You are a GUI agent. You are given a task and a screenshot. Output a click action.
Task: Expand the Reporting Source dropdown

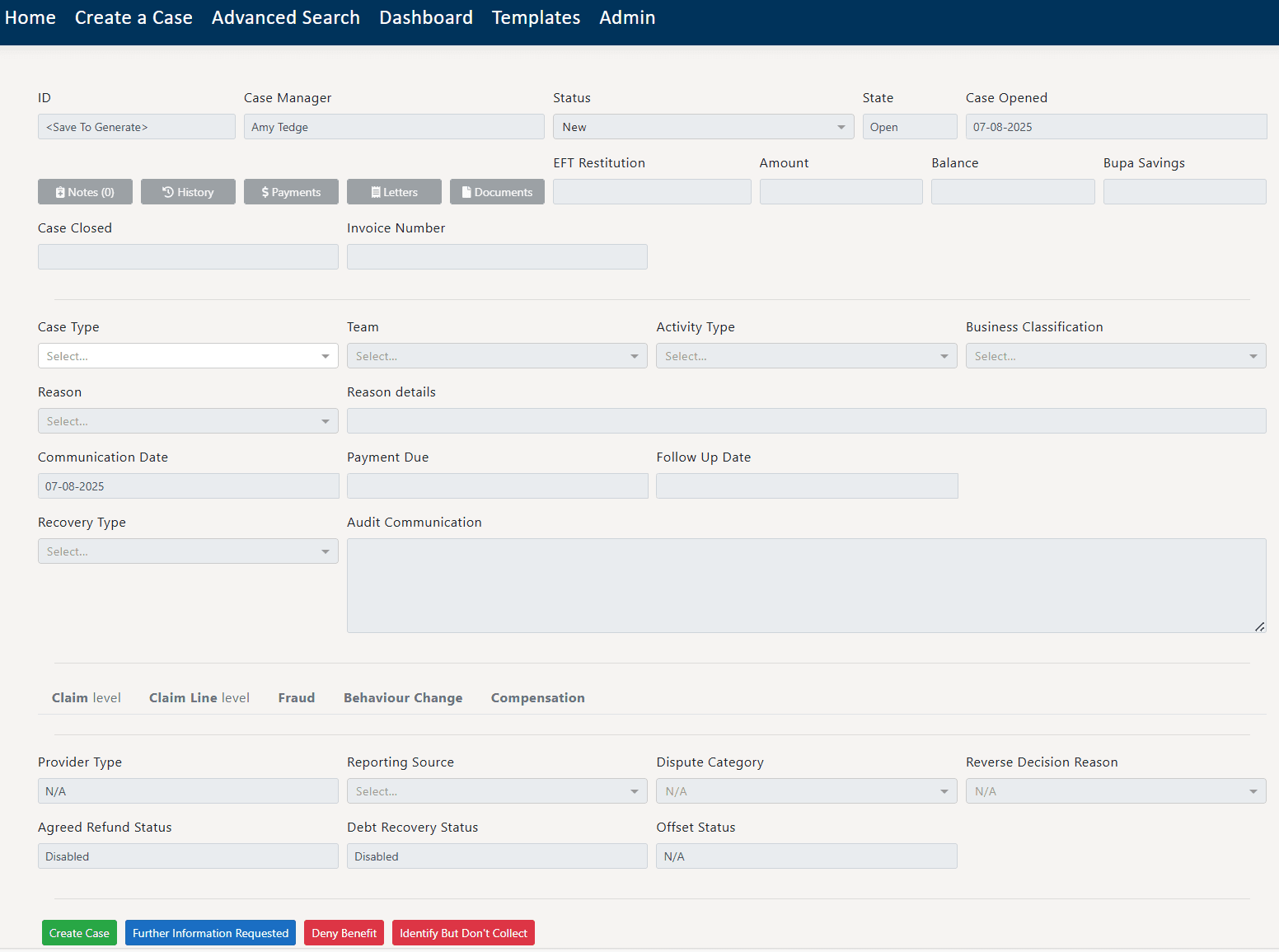point(497,791)
